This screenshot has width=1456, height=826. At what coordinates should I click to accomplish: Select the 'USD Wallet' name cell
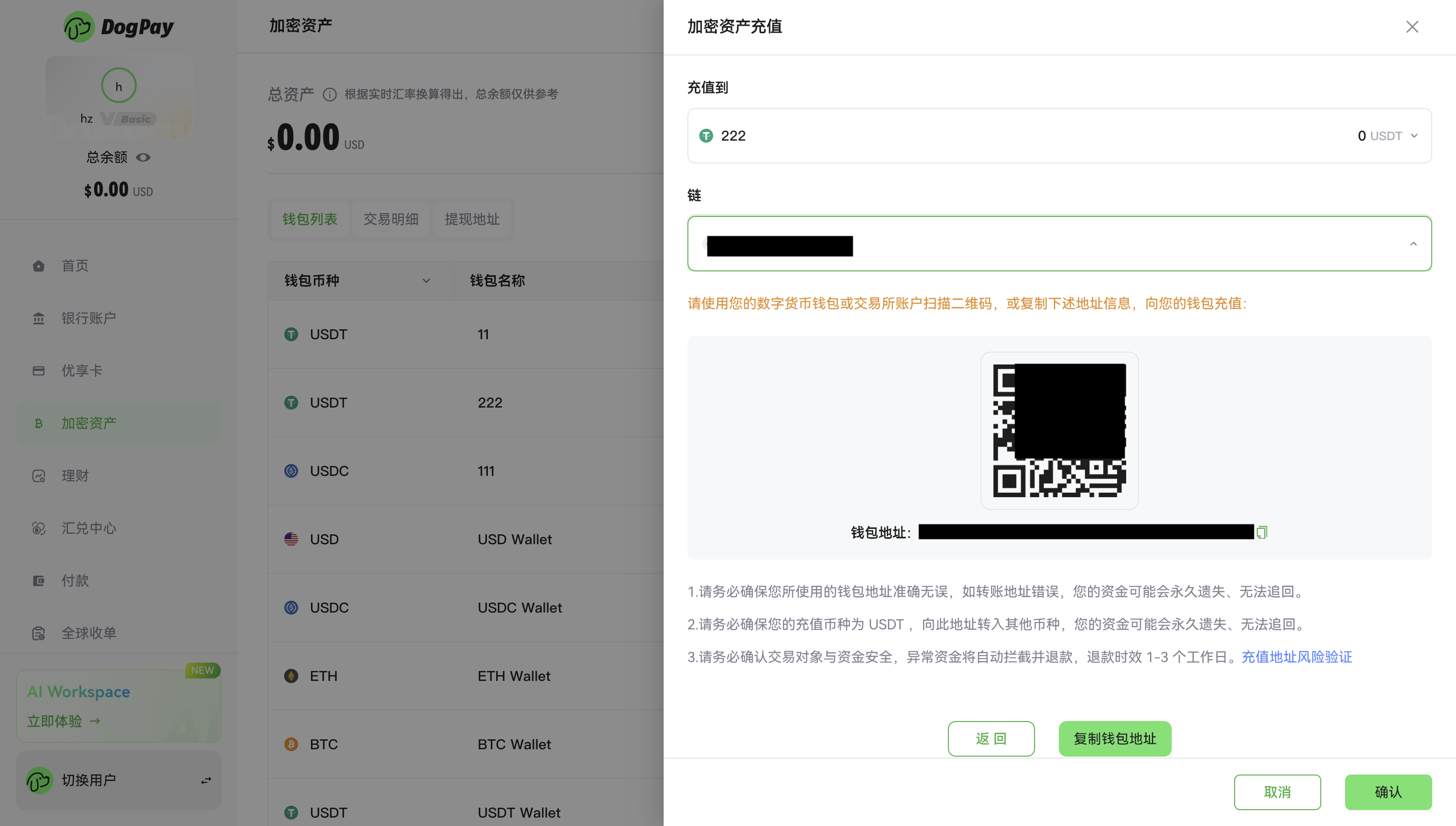click(515, 539)
